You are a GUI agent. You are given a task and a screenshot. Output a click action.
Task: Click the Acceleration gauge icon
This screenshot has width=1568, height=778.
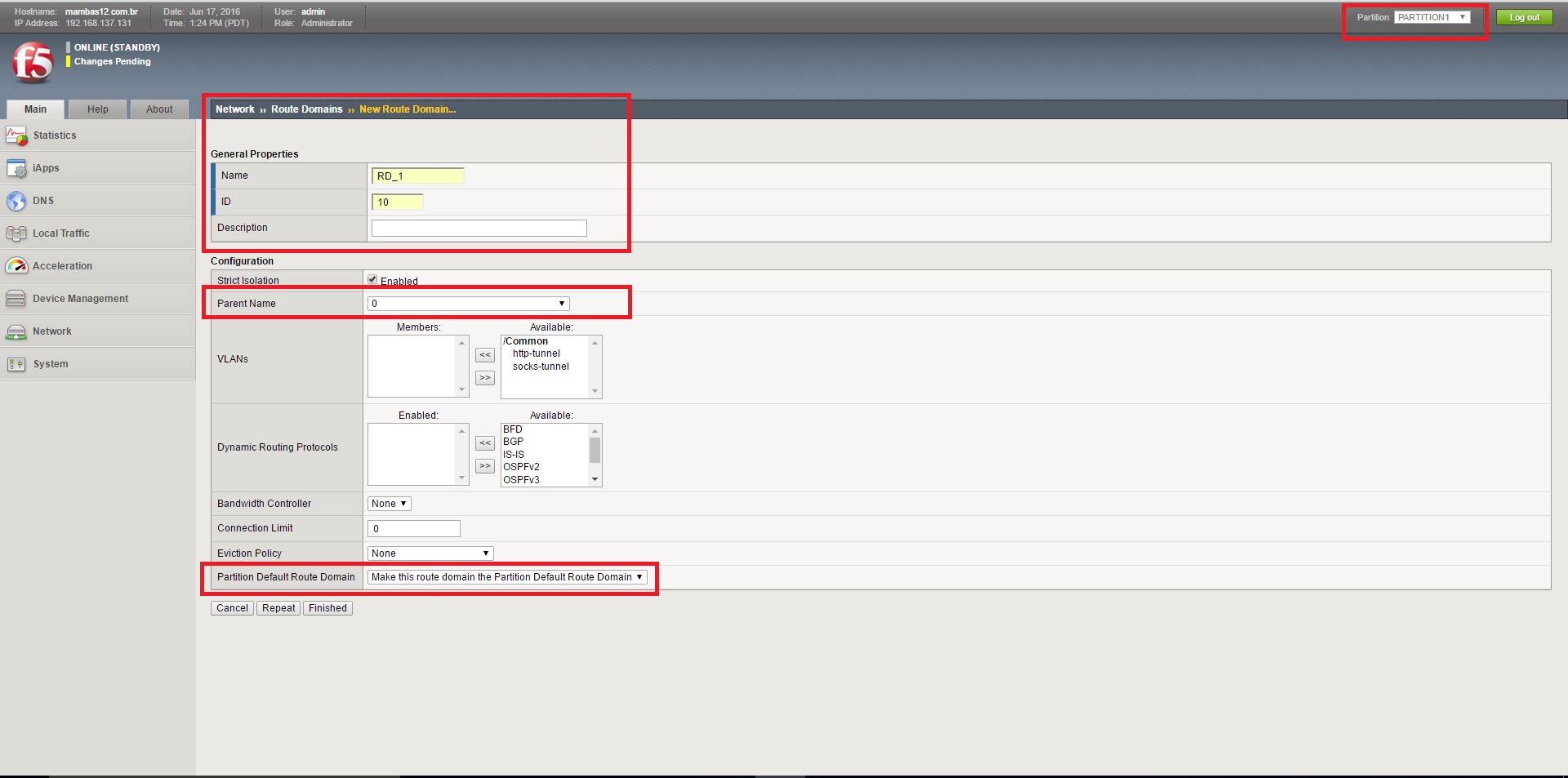click(16, 266)
